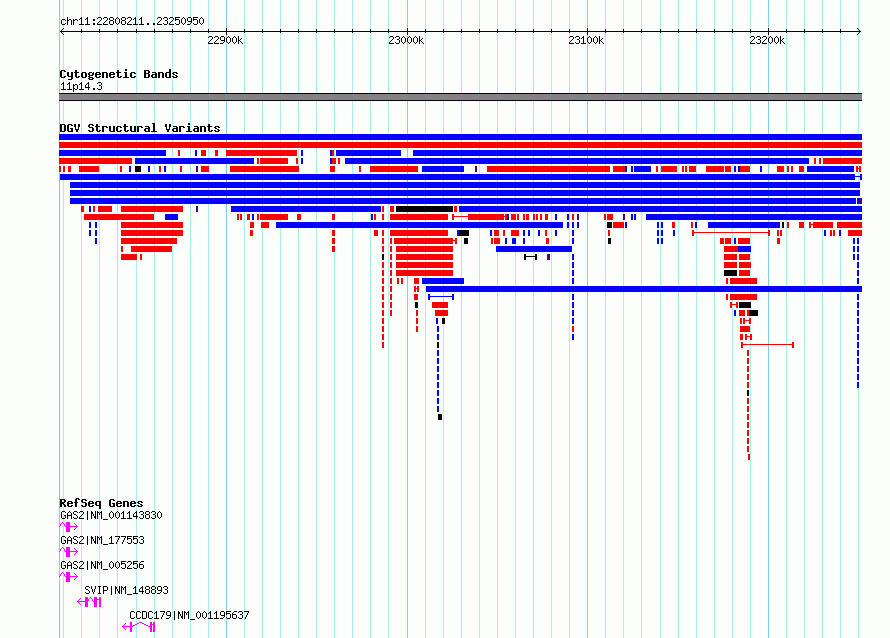Screen dimensions: 890x638
Task: Open the GAS2|NM_177553 gene label
Action: tap(102, 540)
